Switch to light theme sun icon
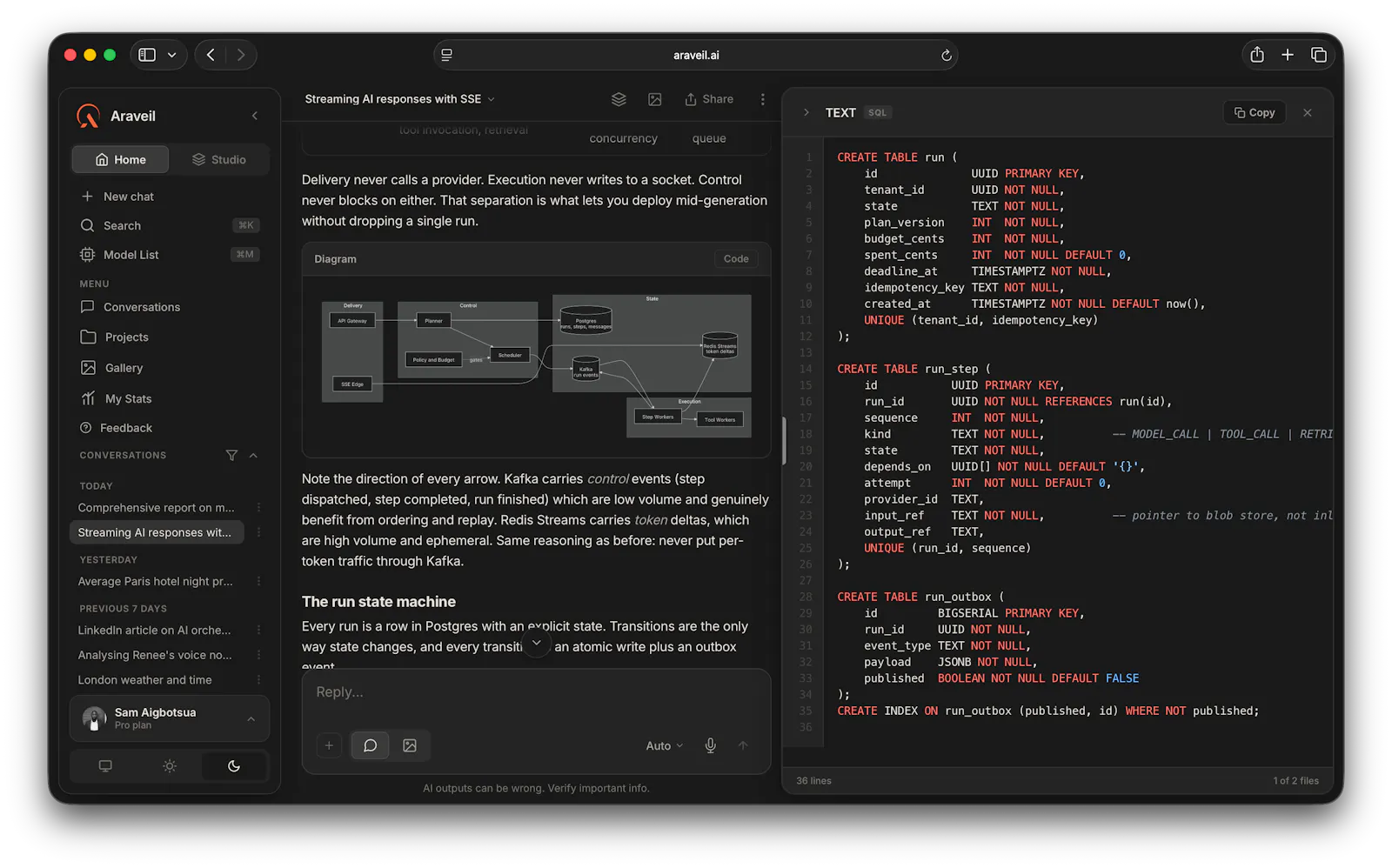 click(x=170, y=766)
